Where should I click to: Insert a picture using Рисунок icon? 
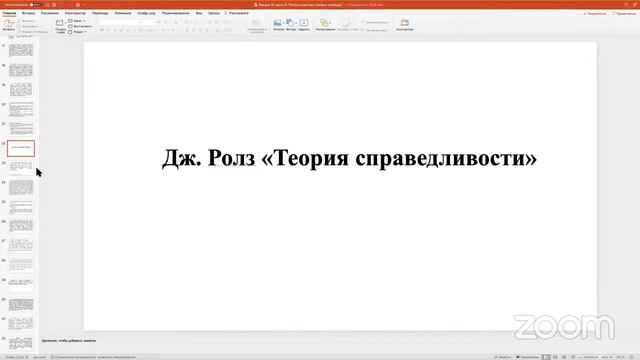(x=278, y=24)
